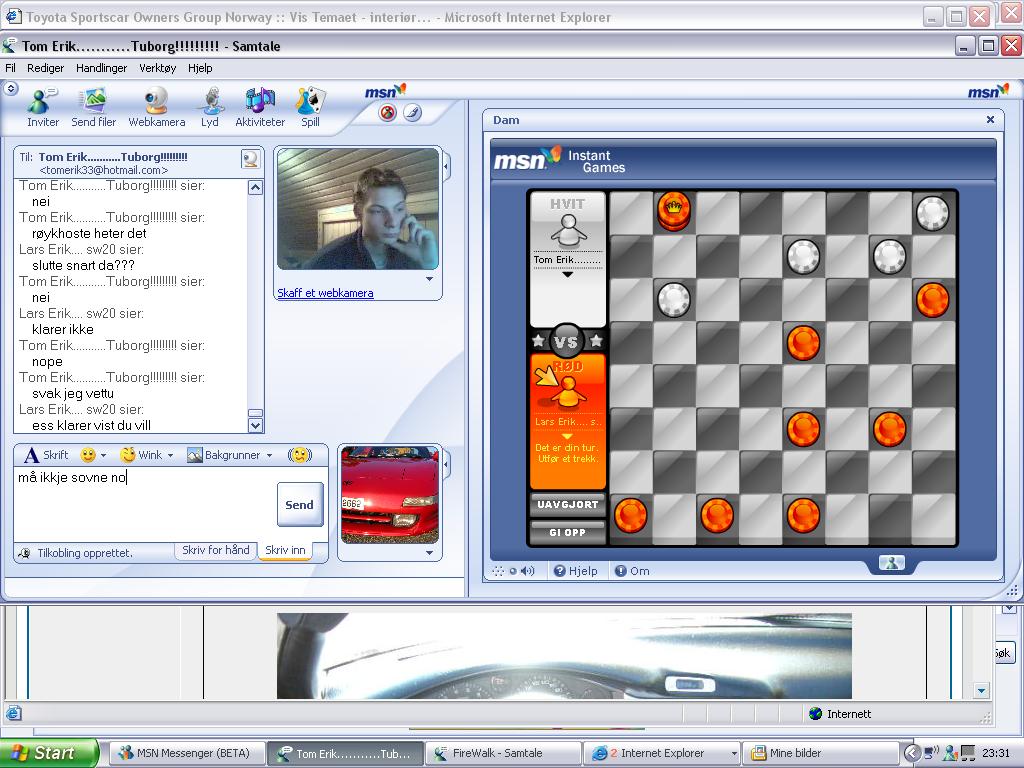The width and height of the screenshot is (1024, 768).
Task: Switch input to Skriv for hånd
Action: click(x=215, y=550)
